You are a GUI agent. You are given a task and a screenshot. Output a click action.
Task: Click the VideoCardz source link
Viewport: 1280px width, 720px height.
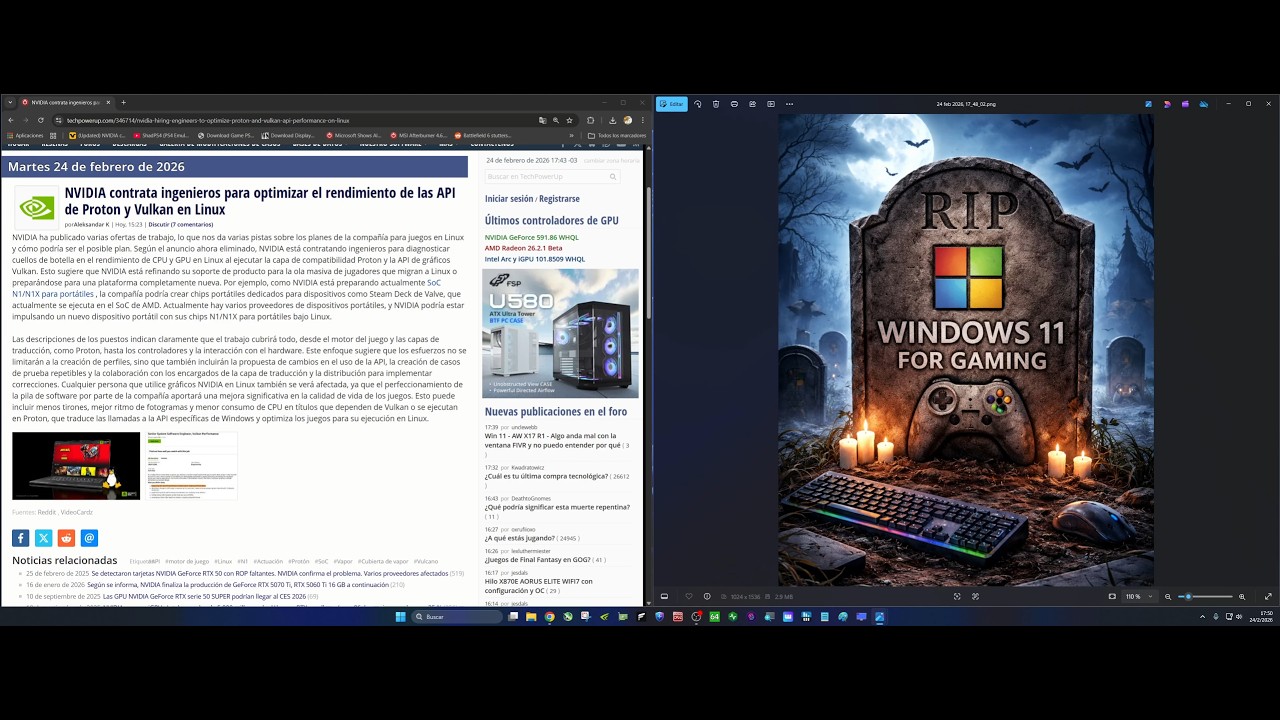(x=77, y=513)
